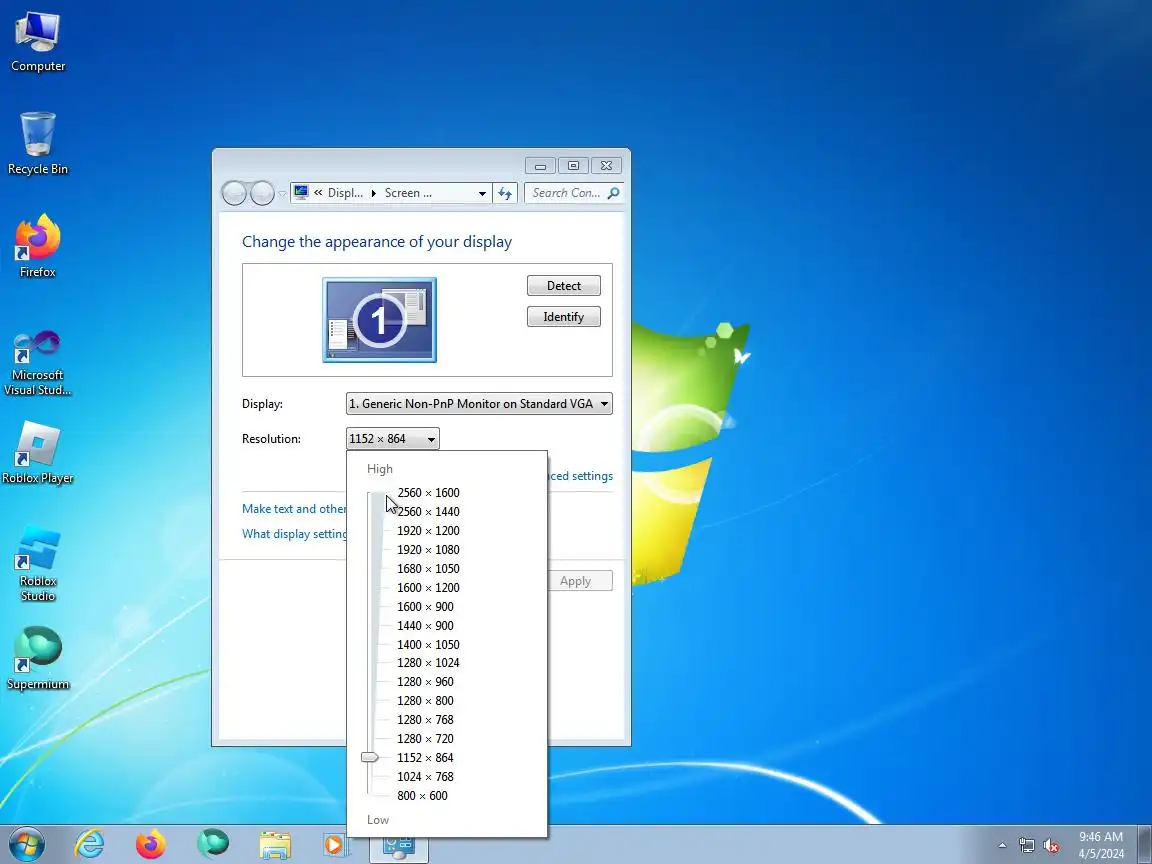This screenshot has height=864, width=1152.
Task: Click the Back navigation button
Action: [x=234, y=193]
